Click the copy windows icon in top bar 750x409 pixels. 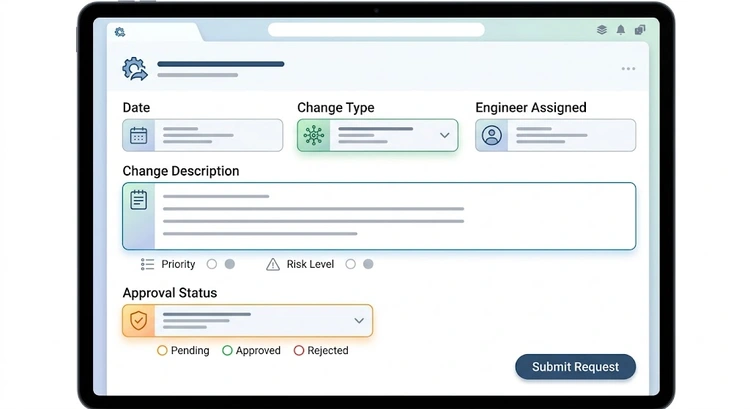[x=640, y=30]
